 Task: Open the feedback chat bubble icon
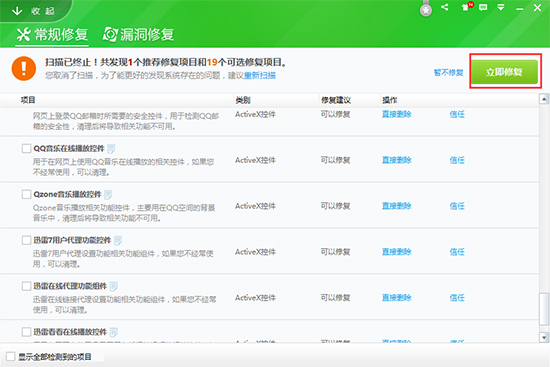point(483,7)
